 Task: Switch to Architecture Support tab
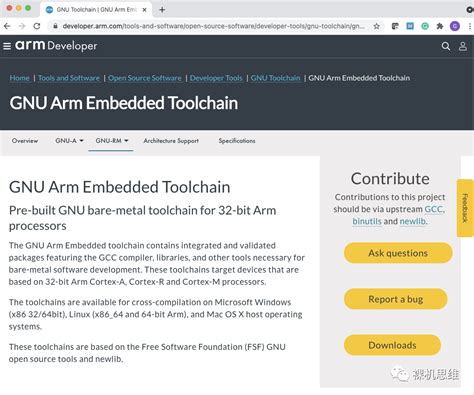click(x=171, y=141)
